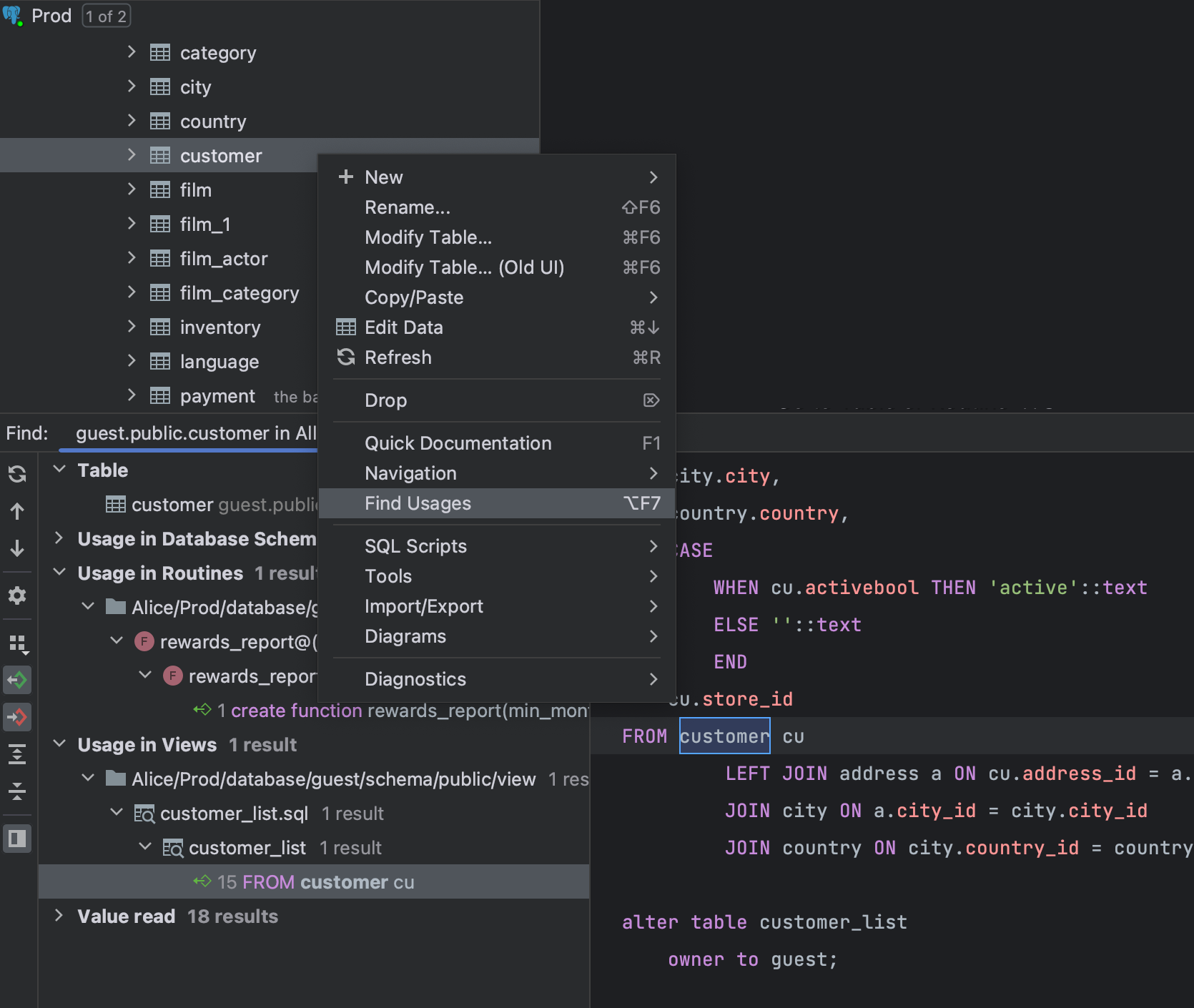Go to next occurrence with the down arrow
Screen dimensions: 1194x1008
(17, 548)
